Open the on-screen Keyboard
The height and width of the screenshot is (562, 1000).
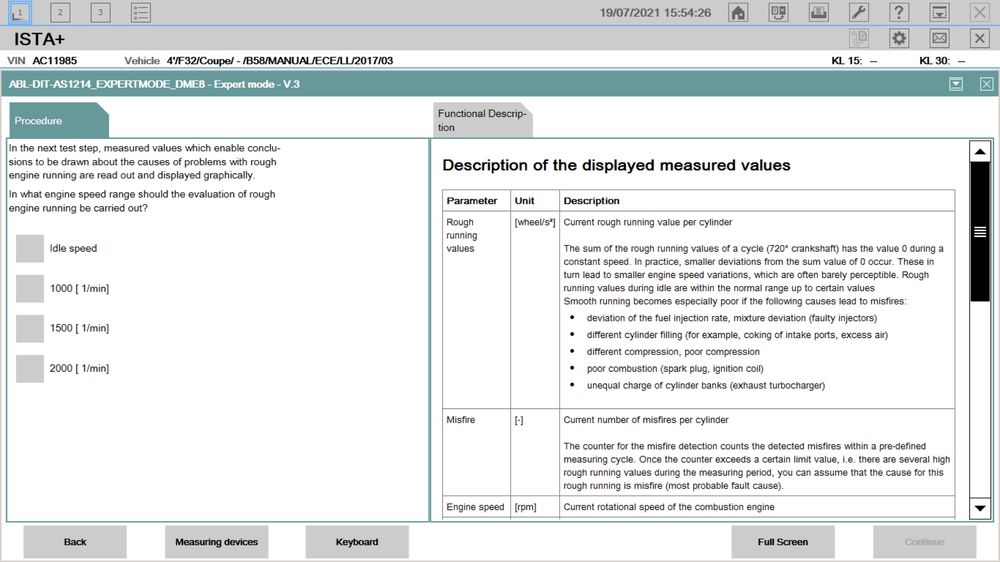357,542
